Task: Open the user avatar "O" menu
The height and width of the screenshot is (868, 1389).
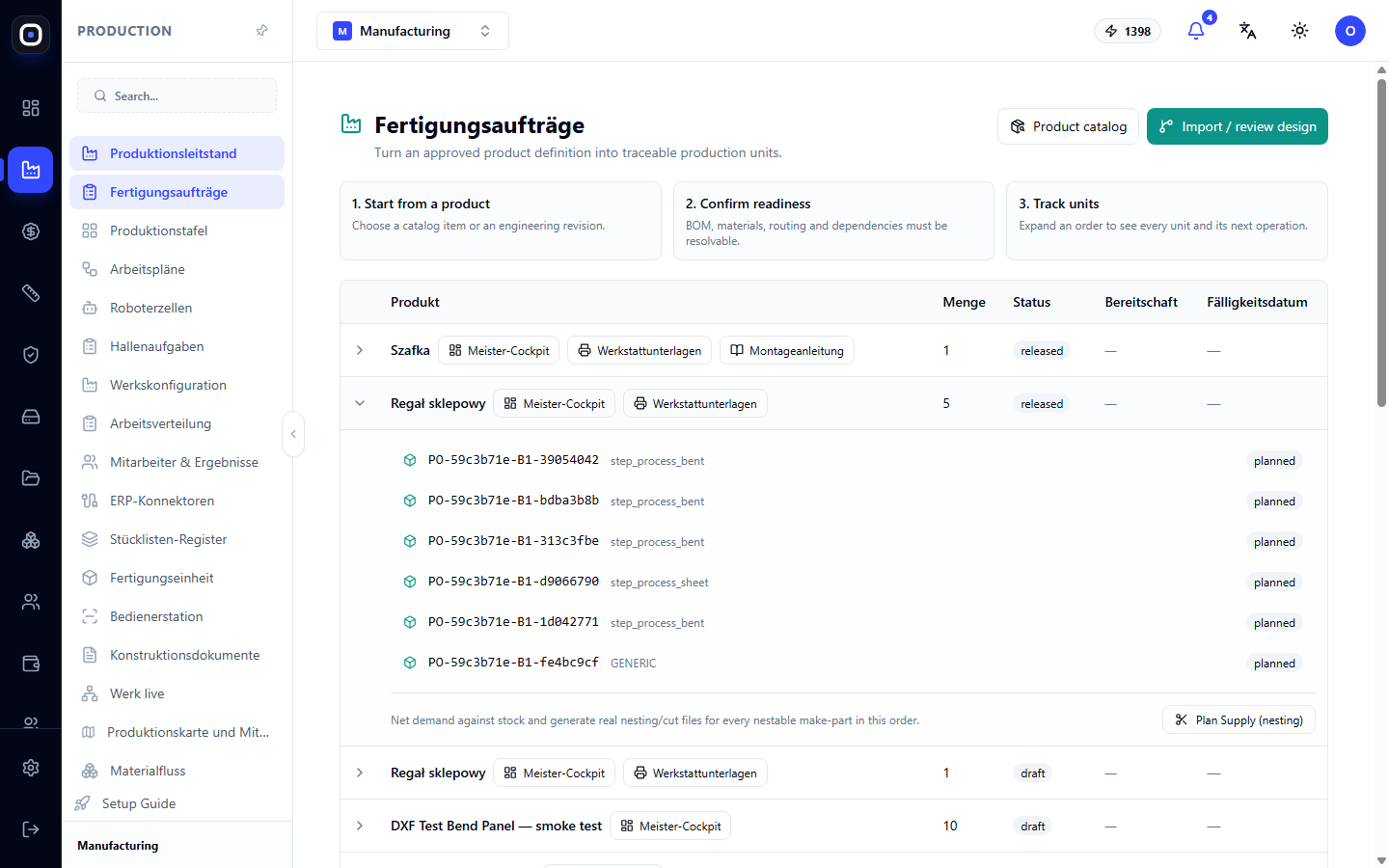Action: [x=1350, y=31]
